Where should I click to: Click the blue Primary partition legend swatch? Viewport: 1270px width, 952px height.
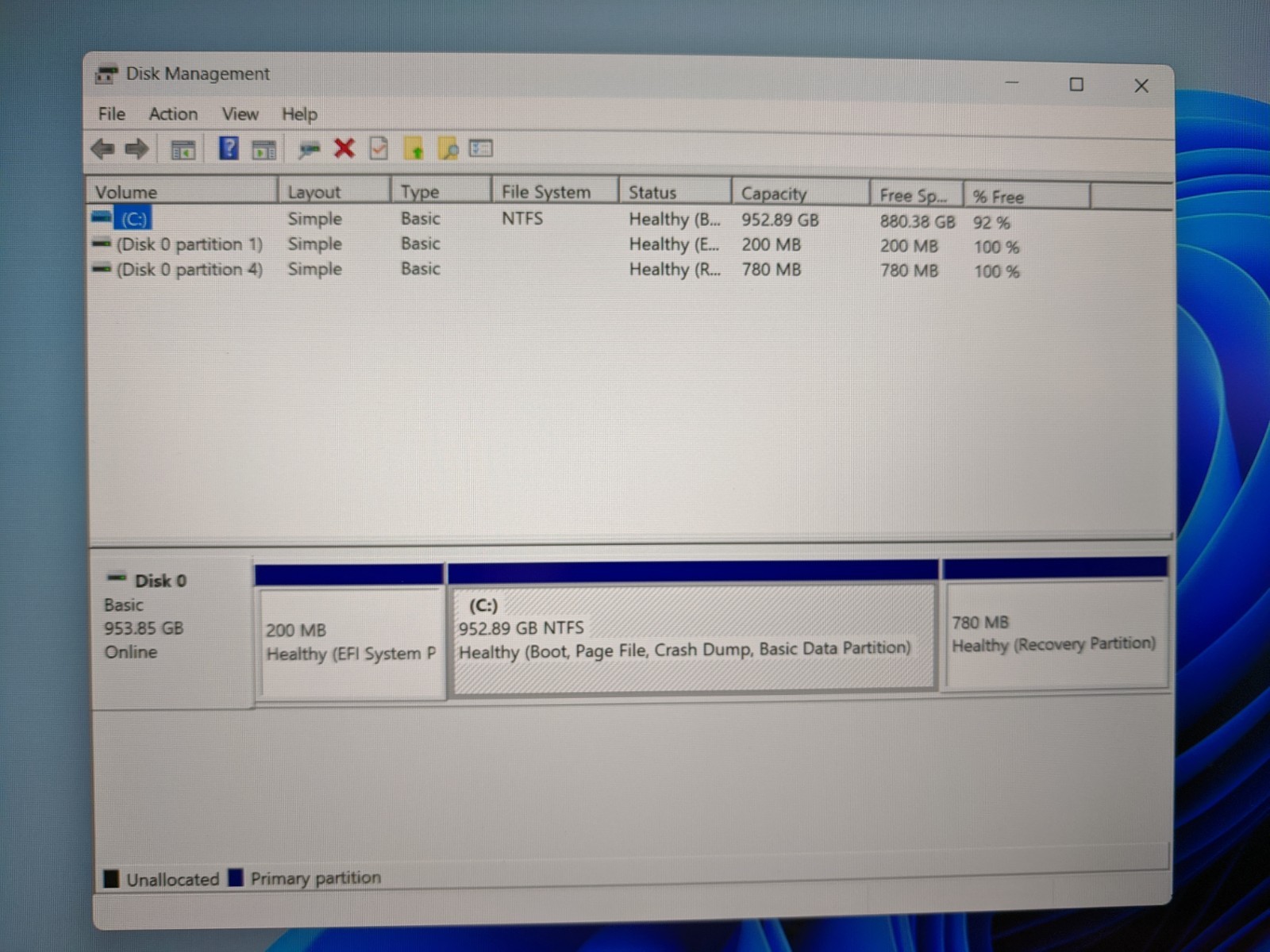point(236,877)
